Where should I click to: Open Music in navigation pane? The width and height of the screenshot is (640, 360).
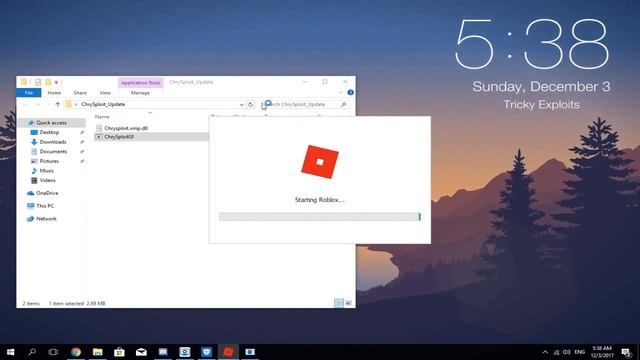point(47,171)
